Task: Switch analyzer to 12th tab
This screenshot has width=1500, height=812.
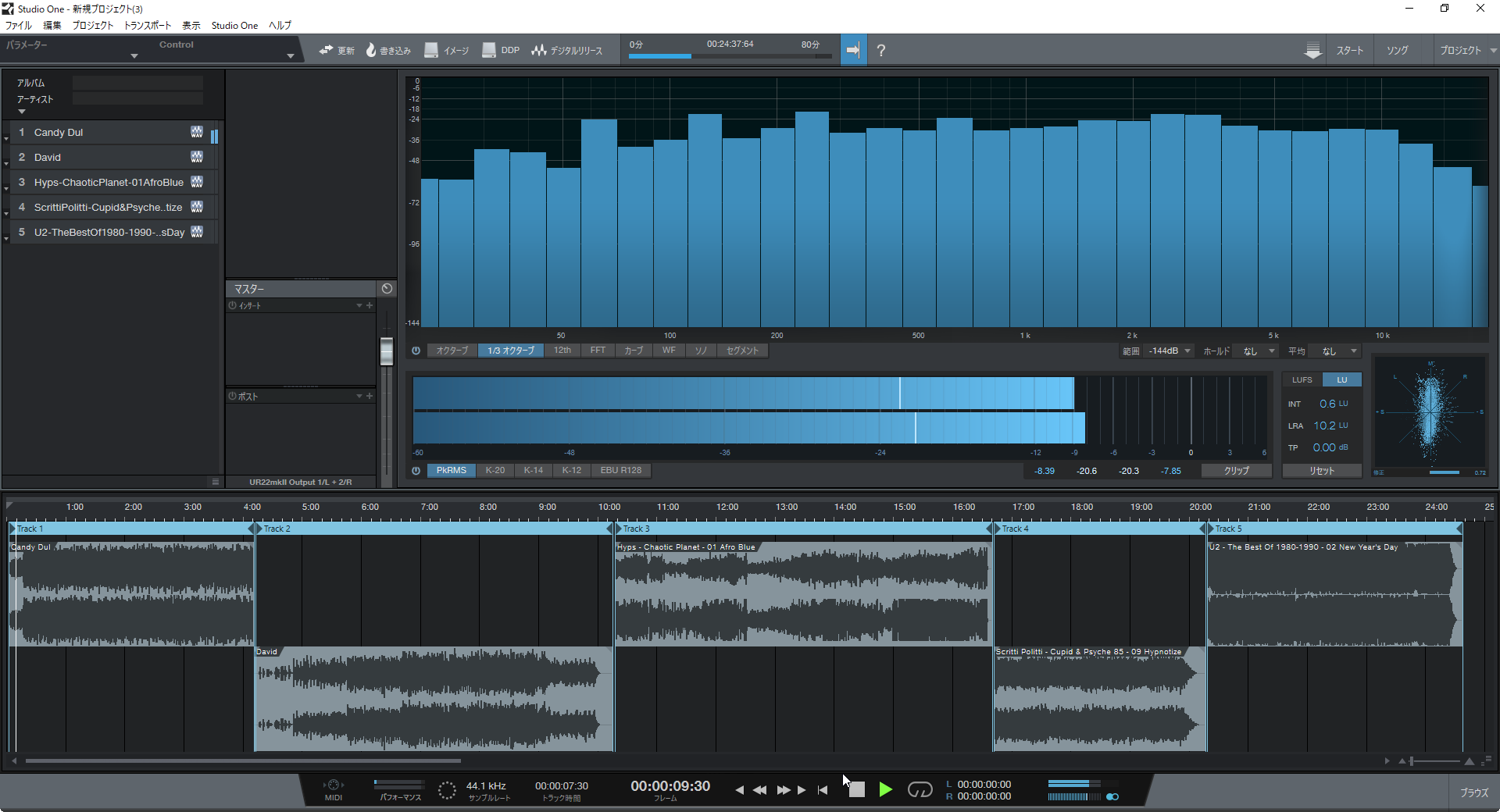Action: [562, 351]
